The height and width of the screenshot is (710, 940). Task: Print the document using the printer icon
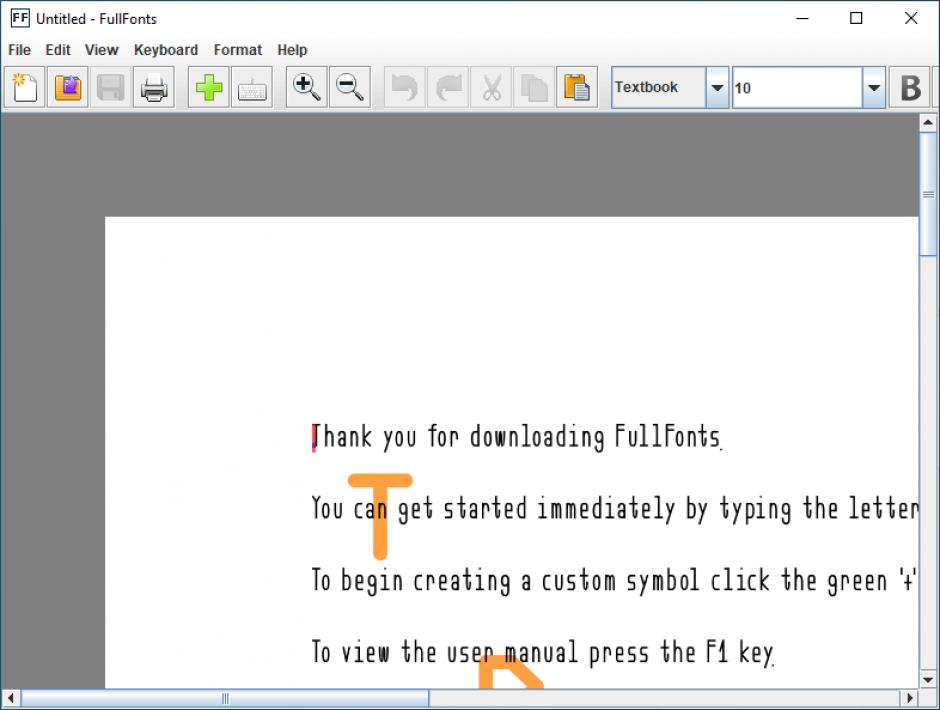point(154,88)
